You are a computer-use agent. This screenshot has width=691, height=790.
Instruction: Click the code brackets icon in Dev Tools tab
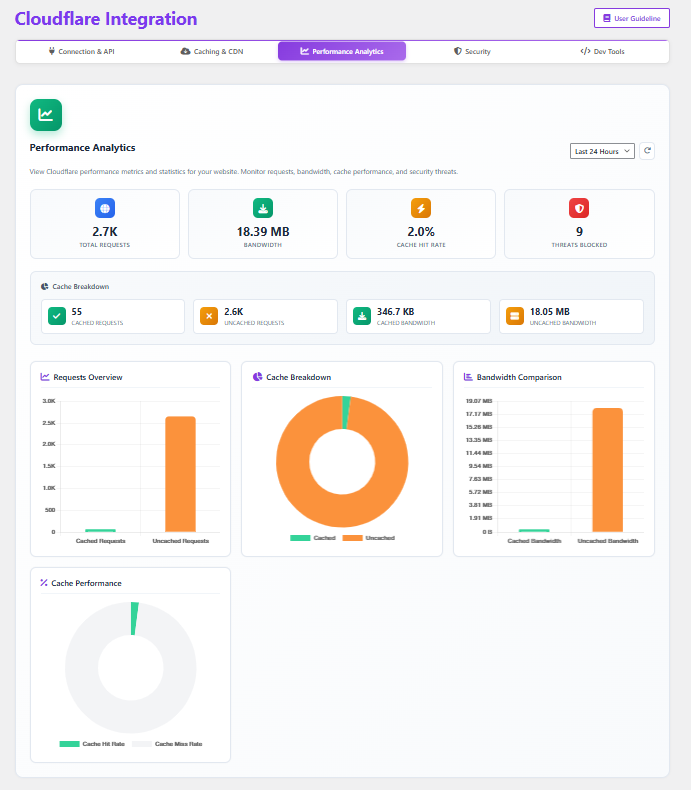coord(585,51)
